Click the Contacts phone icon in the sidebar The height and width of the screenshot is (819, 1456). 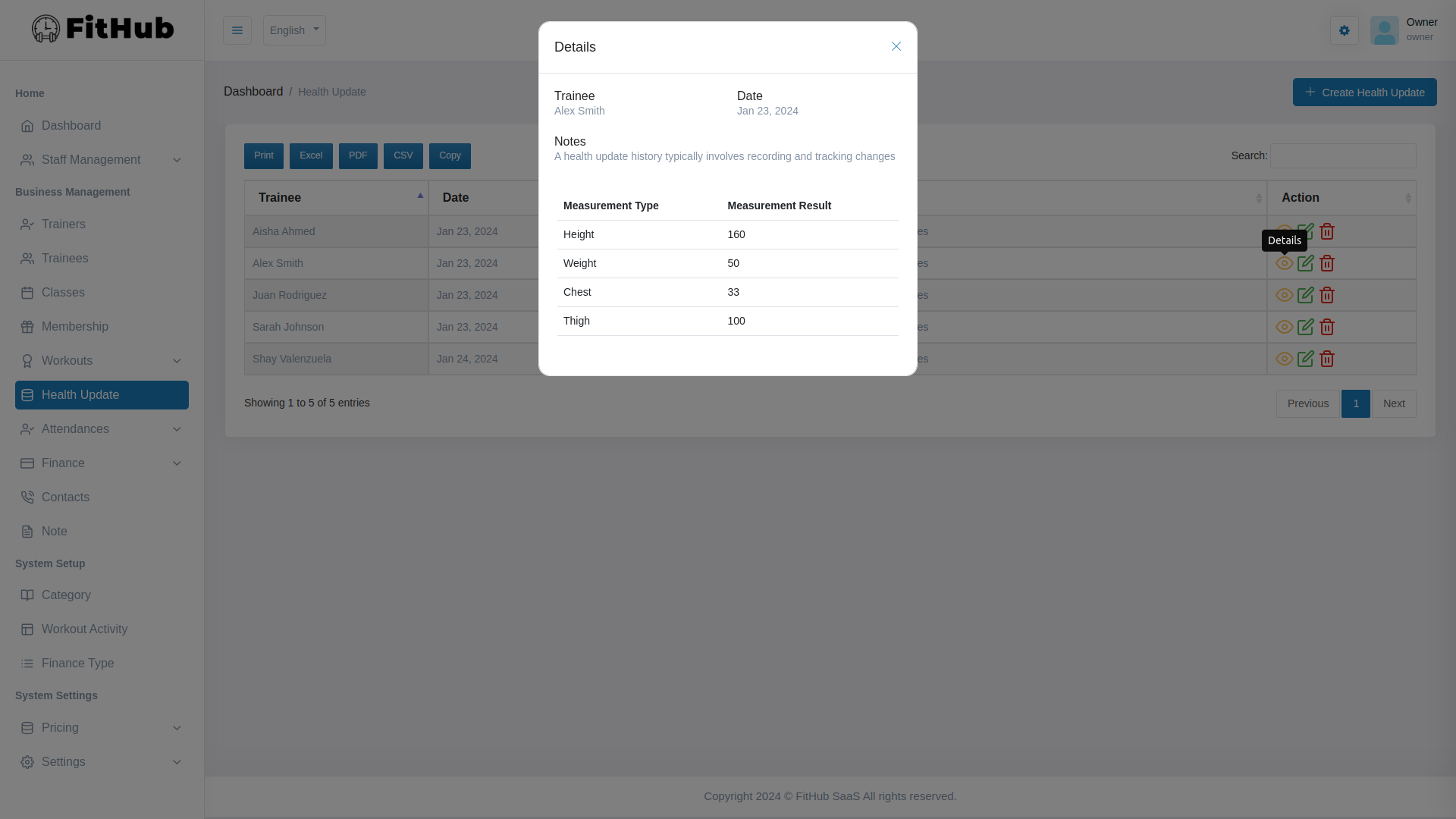point(27,497)
